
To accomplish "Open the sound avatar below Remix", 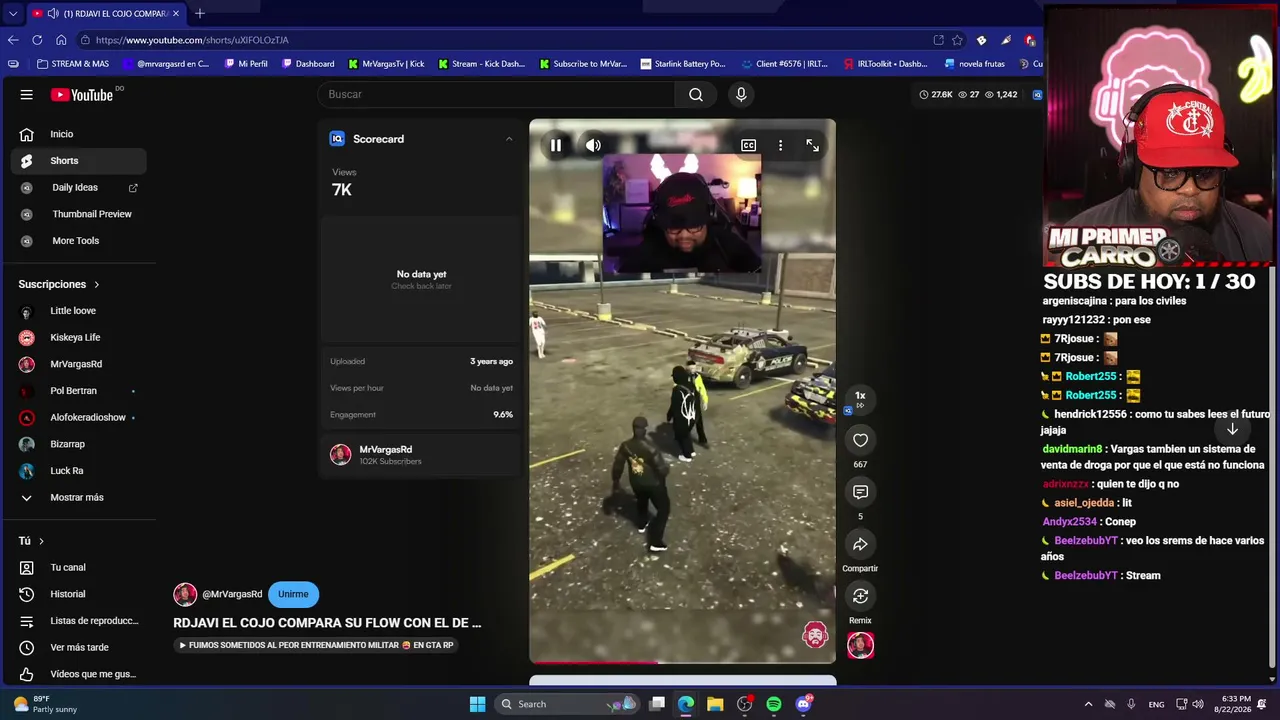I will point(860,645).
